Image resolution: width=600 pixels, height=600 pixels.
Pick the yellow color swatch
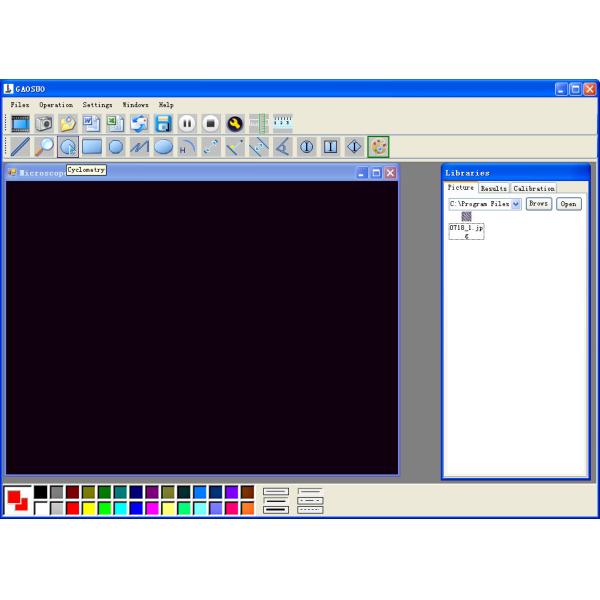pos(88,509)
